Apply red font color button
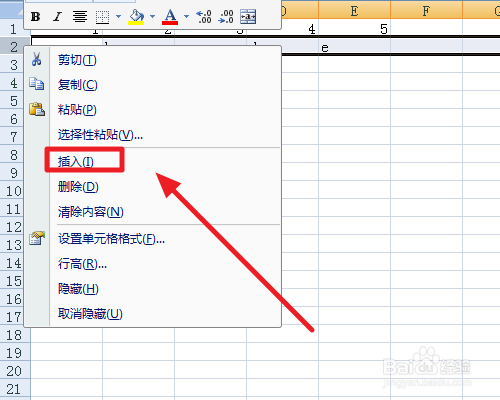Image resolution: width=500 pixels, height=400 pixels. [x=170, y=17]
